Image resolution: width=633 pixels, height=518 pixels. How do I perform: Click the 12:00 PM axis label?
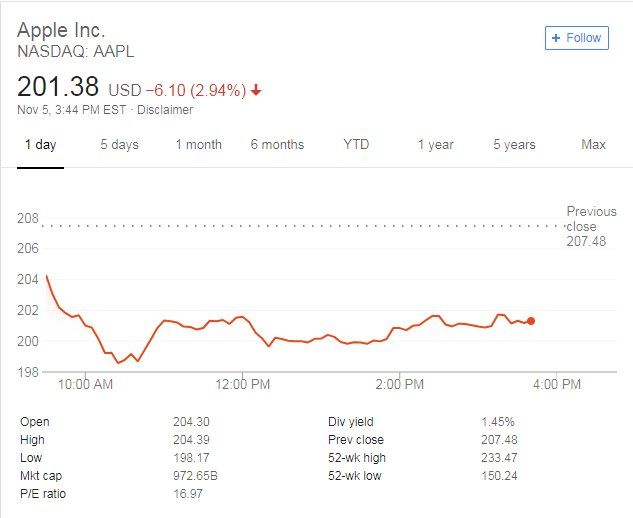pos(244,384)
